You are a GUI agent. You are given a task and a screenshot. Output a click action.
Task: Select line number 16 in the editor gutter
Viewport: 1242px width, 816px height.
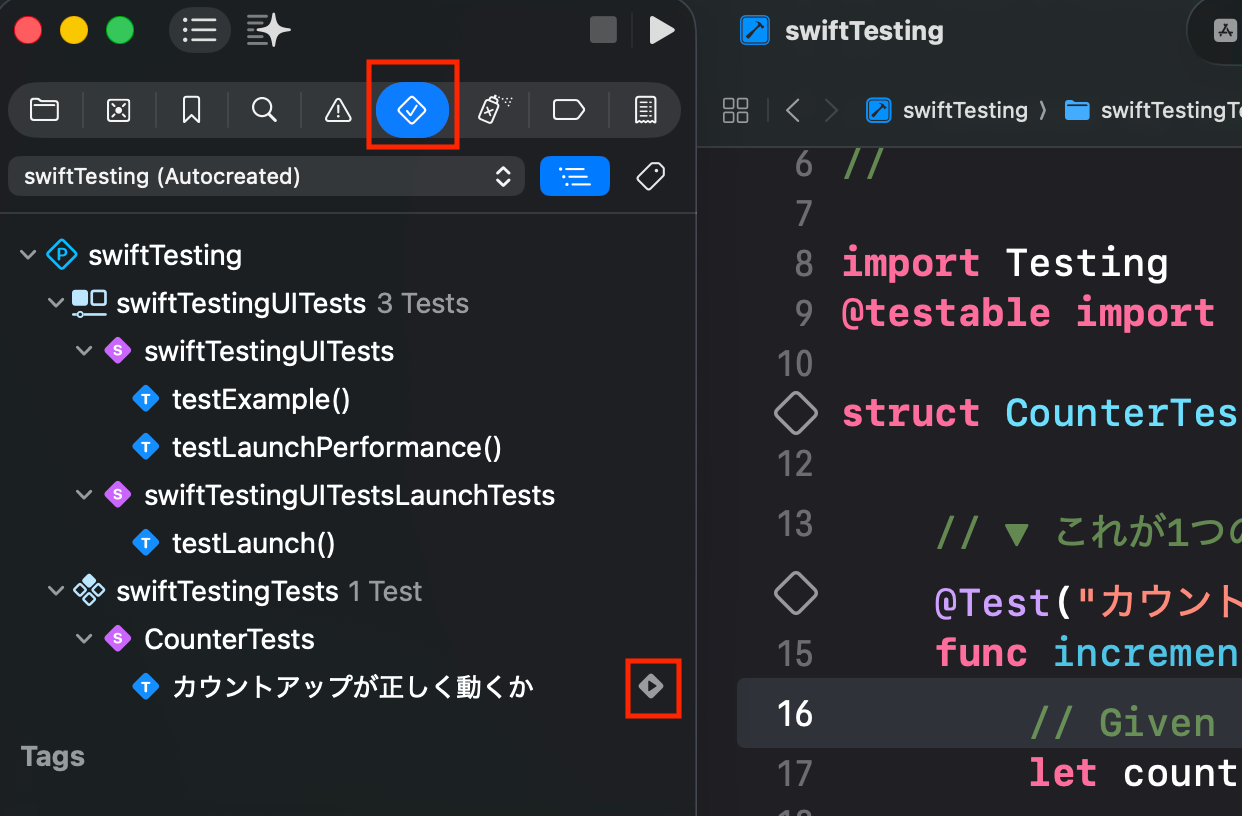793,713
